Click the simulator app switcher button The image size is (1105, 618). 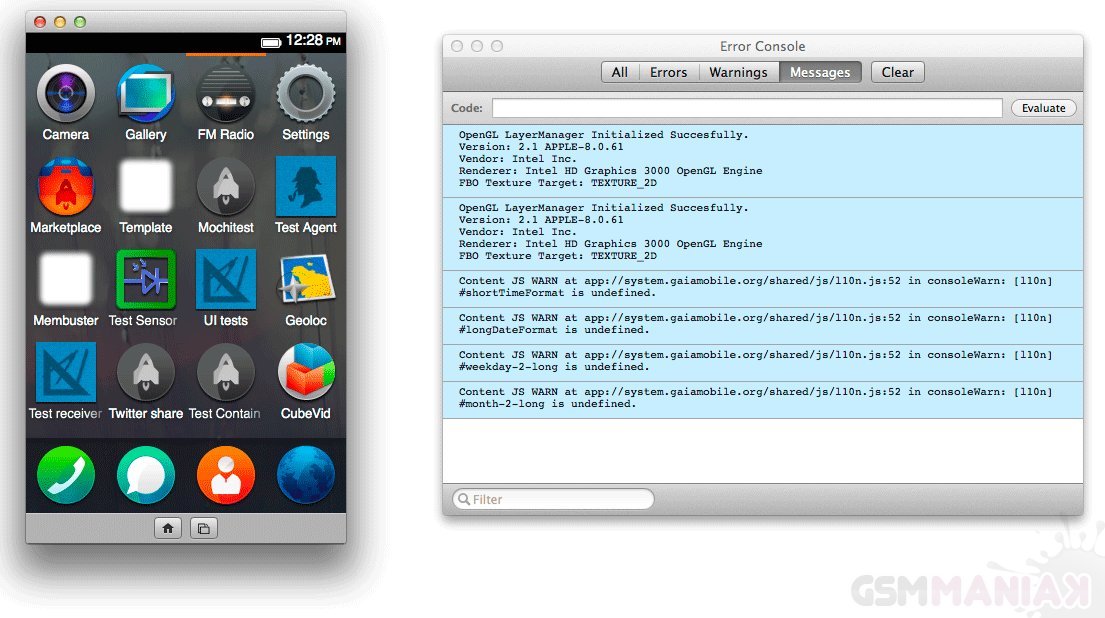coord(204,528)
